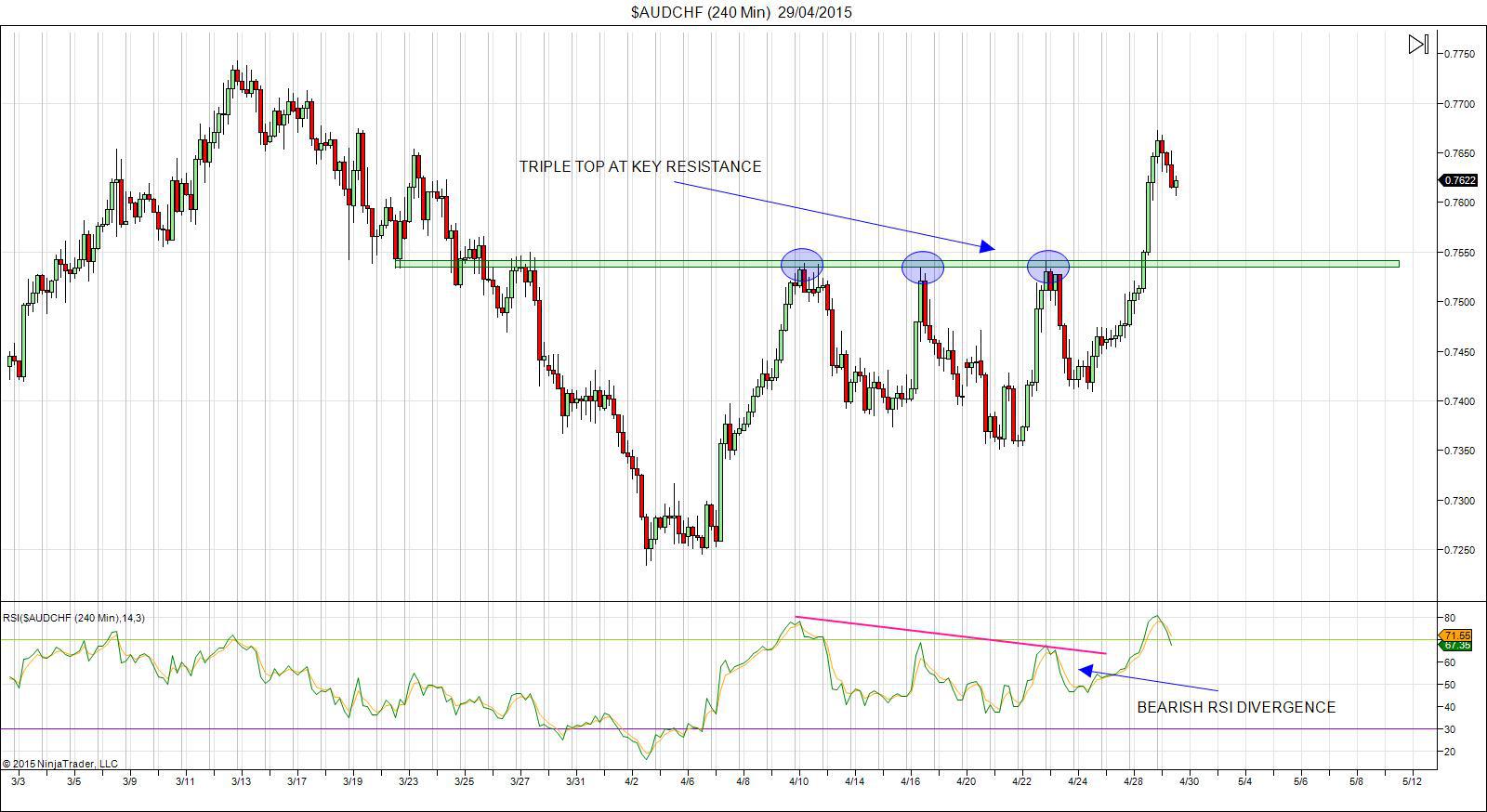
Task: Click the 4/20 date label
Action: tap(967, 781)
